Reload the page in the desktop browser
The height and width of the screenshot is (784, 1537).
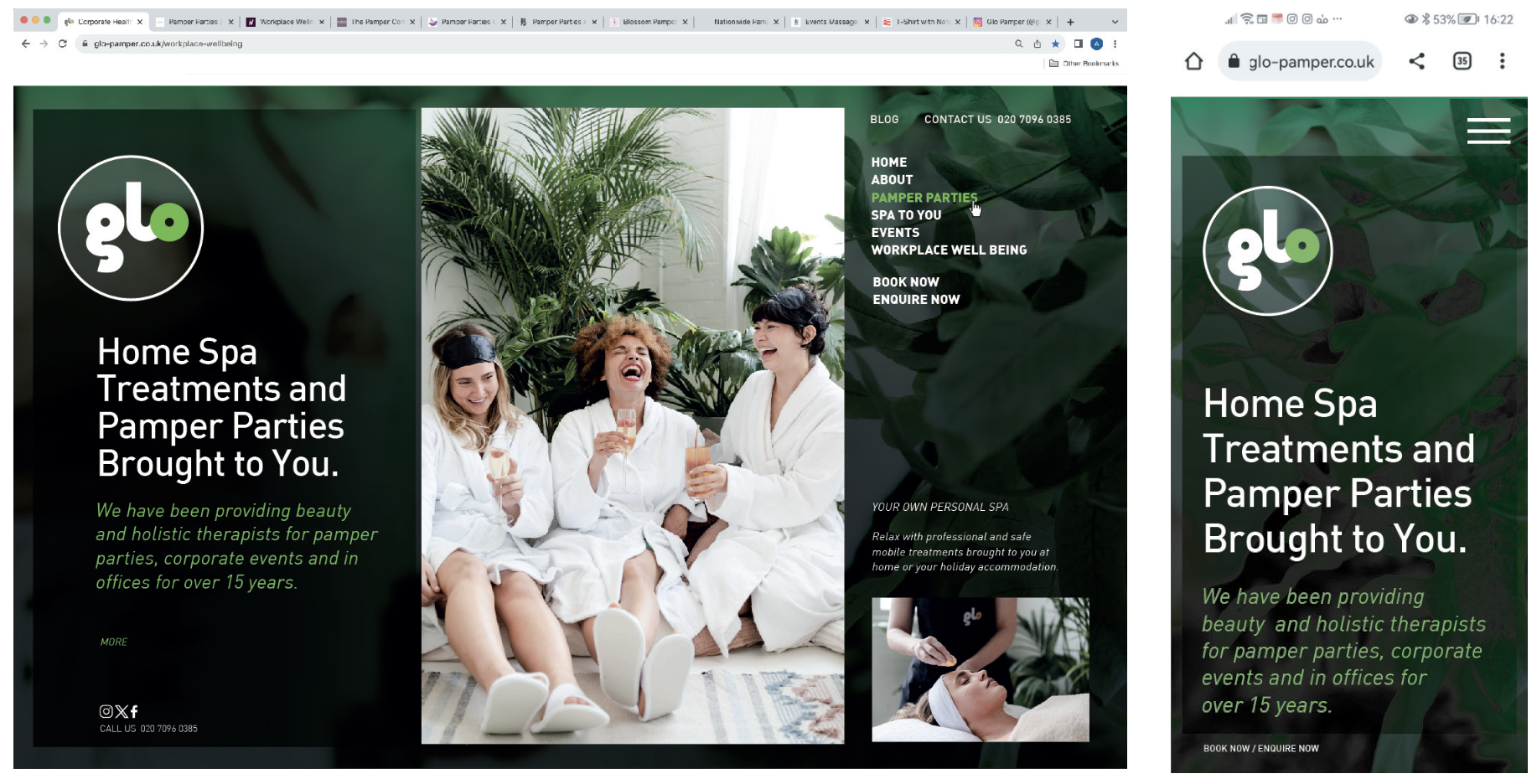click(62, 44)
